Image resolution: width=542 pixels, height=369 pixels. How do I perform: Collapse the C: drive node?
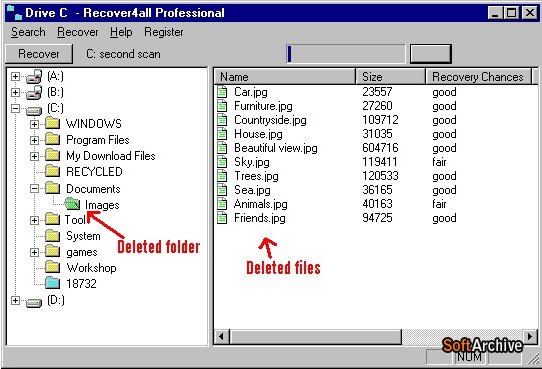(15, 108)
